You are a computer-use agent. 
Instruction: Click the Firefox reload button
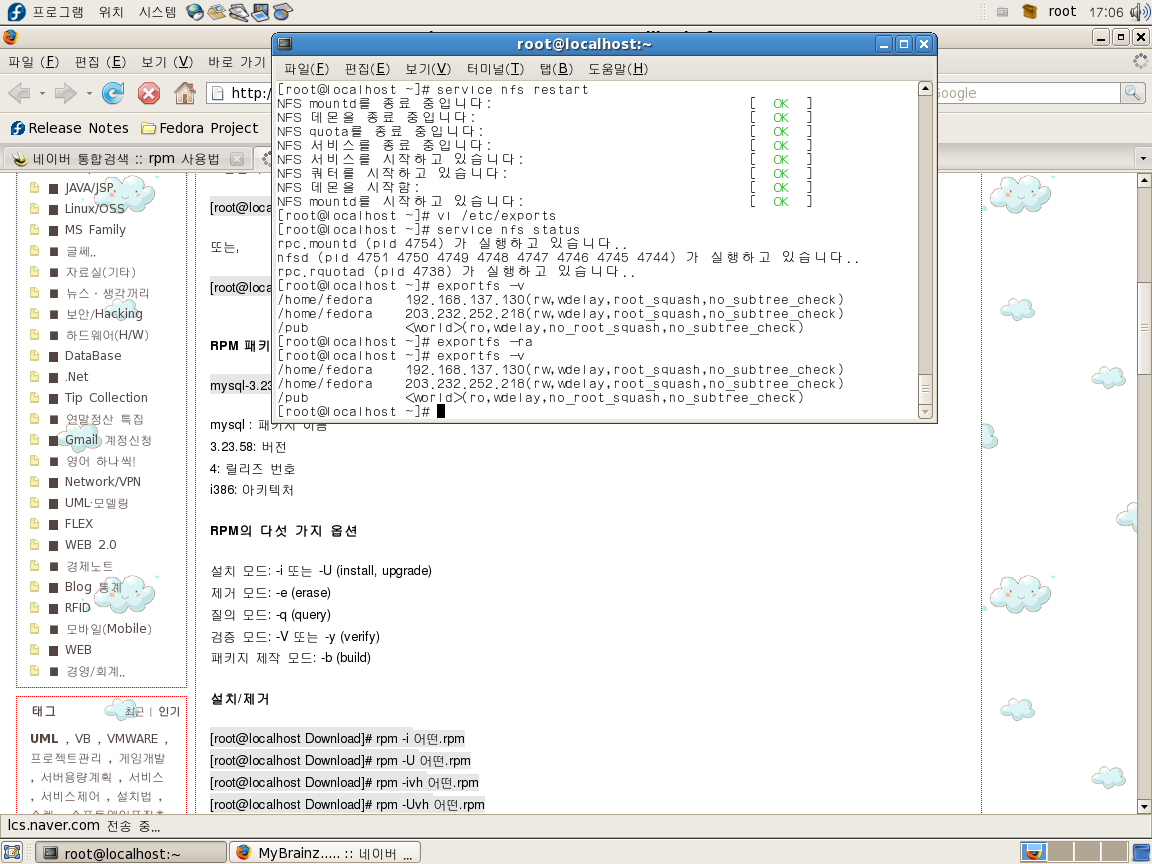[113, 93]
